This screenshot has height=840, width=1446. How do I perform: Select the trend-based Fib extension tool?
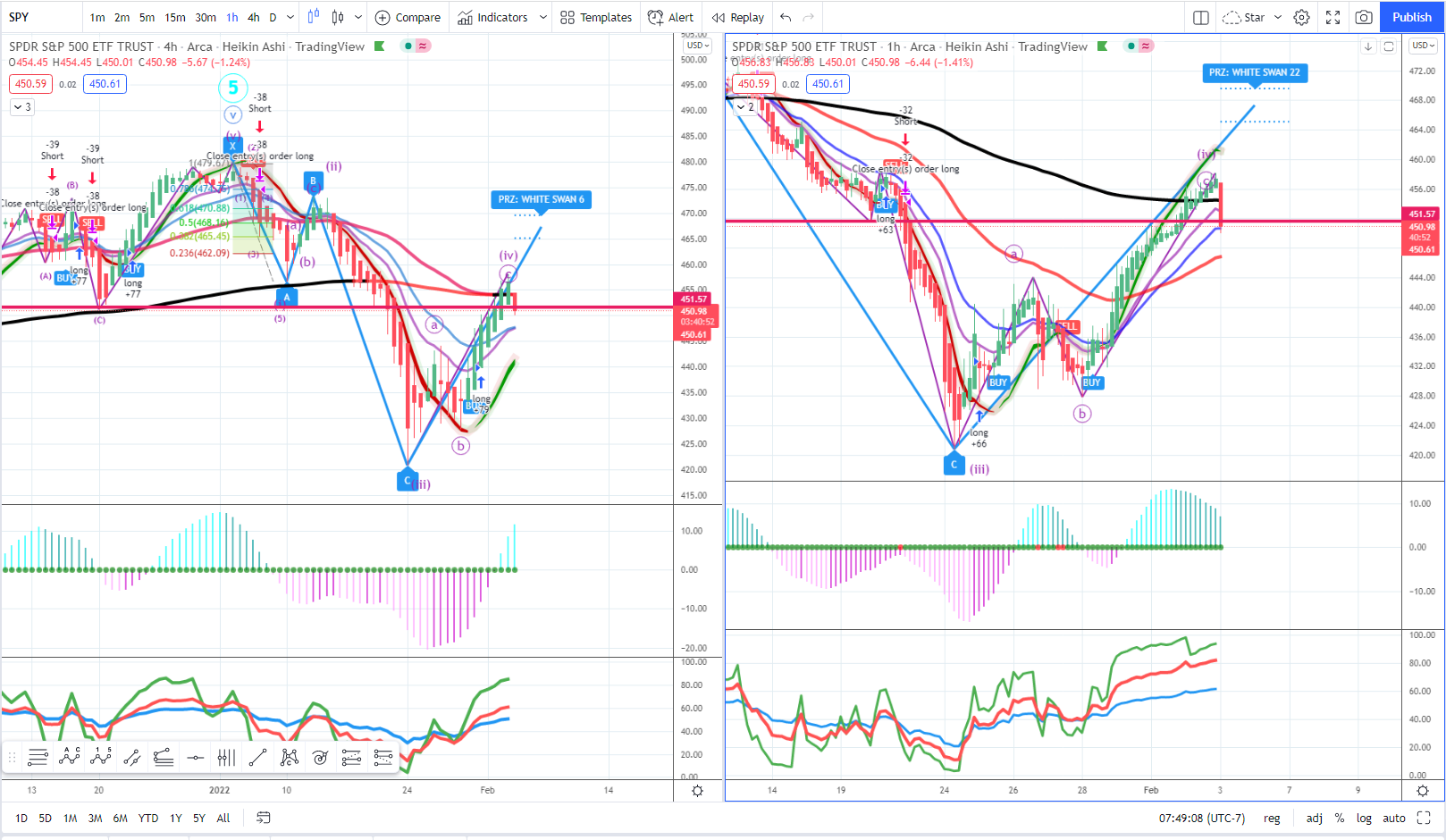[351, 758]
